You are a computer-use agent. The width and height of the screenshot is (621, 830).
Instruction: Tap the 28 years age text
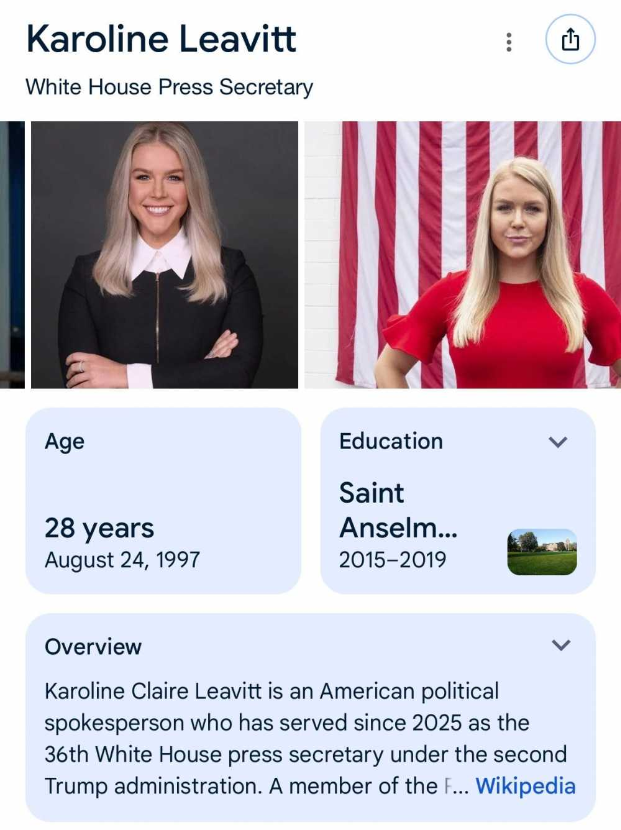pyautogui.click(x=100, y=528)
